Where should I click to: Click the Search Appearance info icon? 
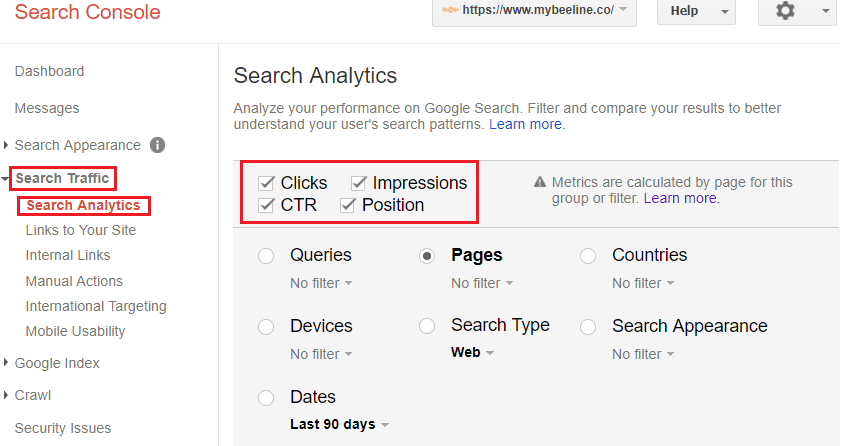[157, 145]
